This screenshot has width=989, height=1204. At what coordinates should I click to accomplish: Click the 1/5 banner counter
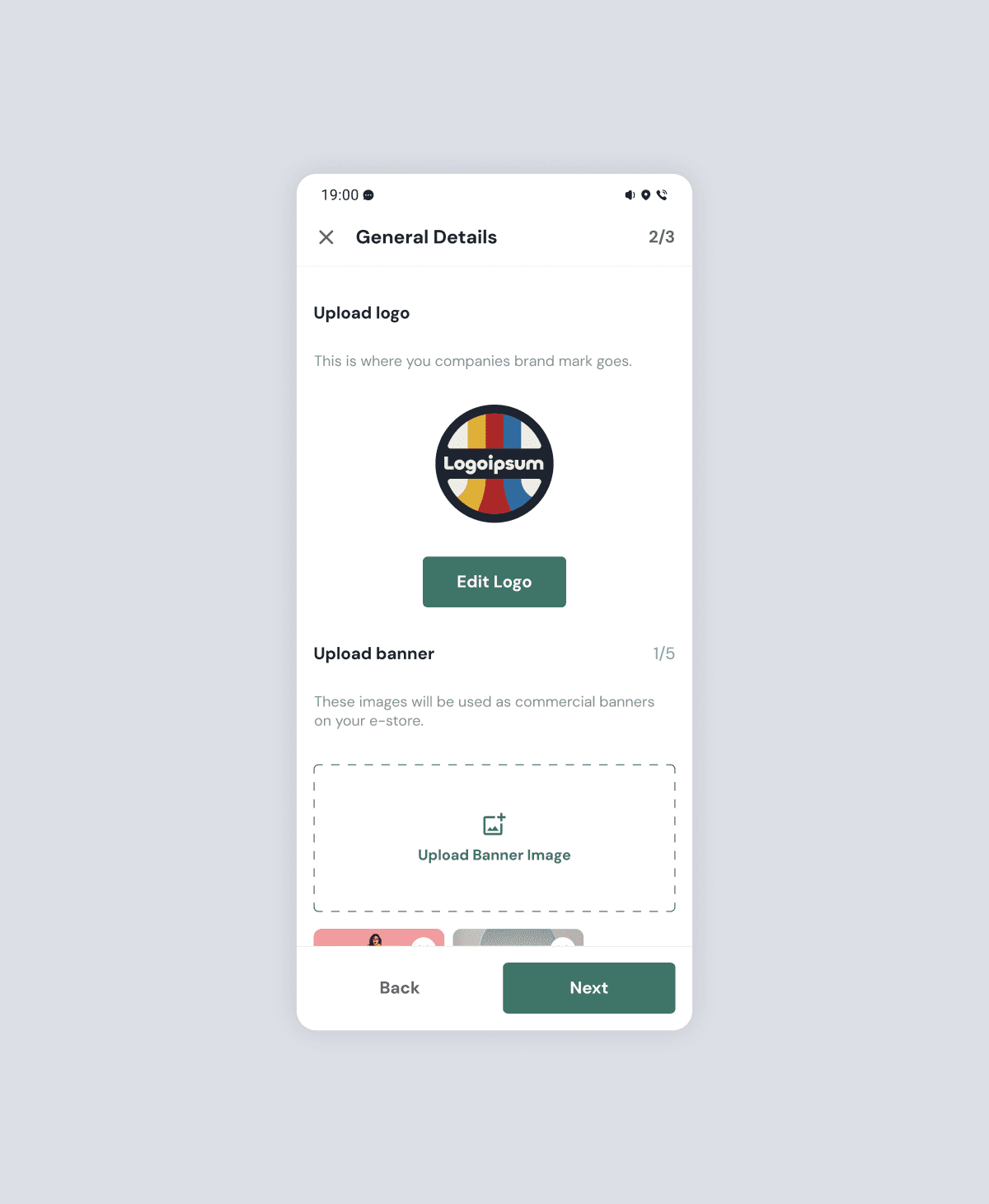664,654
